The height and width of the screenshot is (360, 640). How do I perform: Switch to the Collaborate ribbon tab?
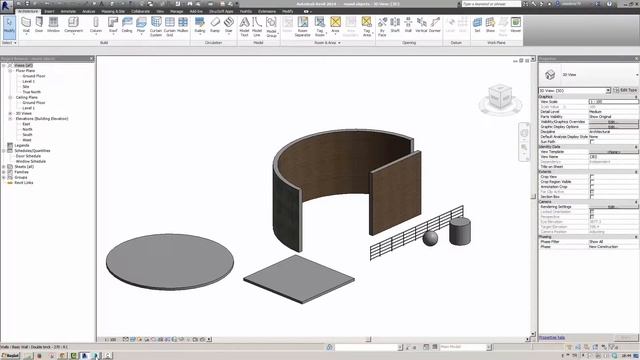pos(141,11)
